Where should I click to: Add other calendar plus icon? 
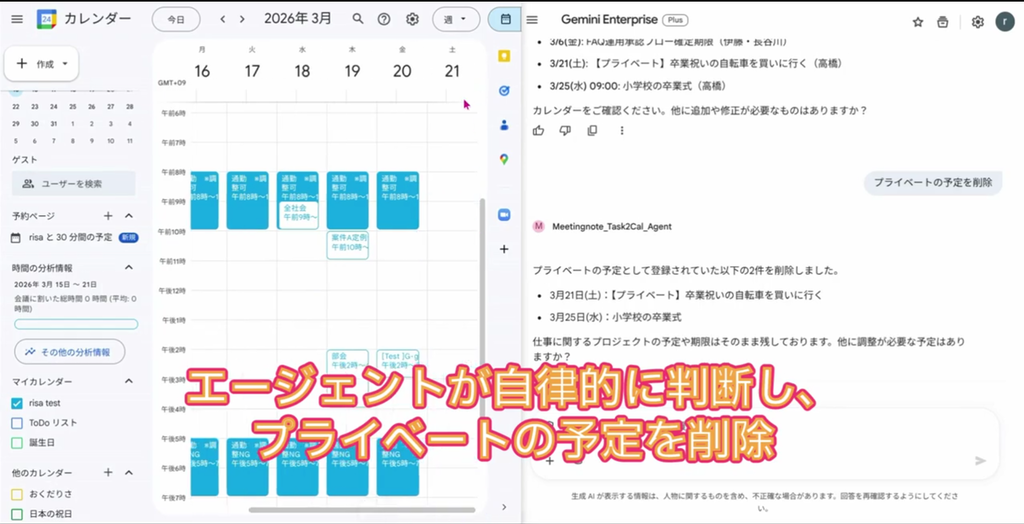(x=108, y=472)
